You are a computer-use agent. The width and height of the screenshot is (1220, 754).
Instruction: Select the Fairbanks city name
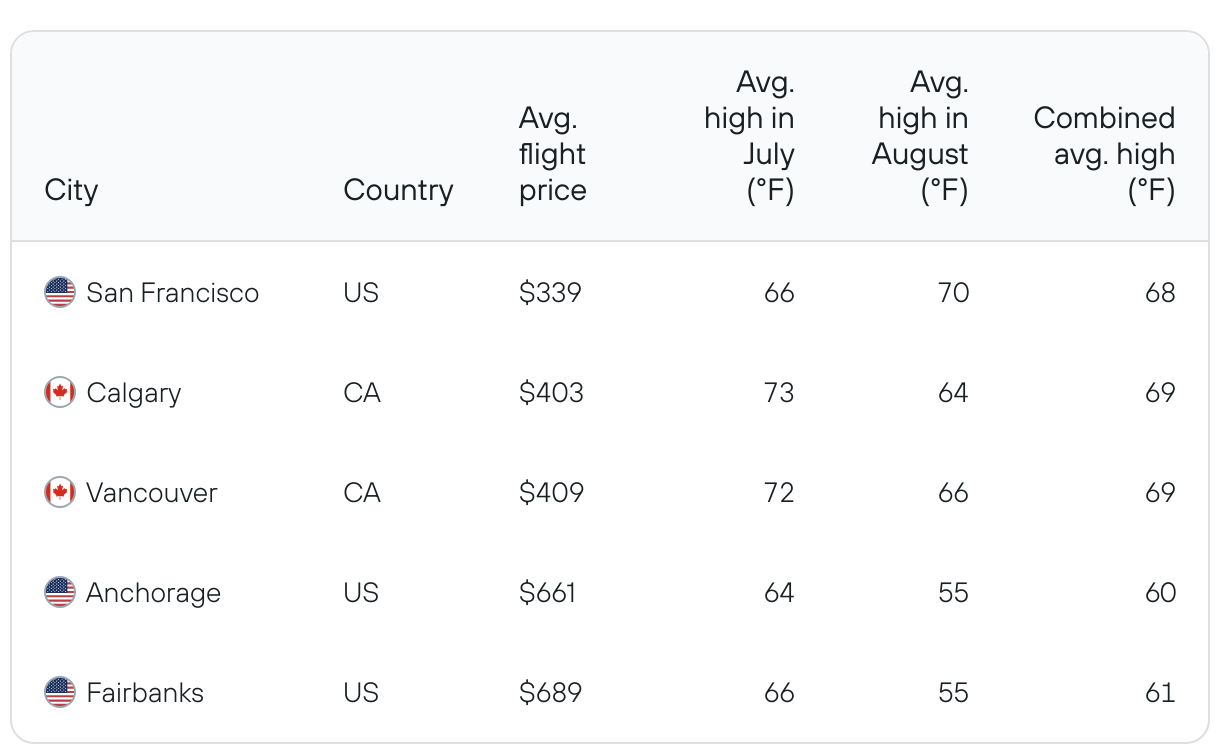145,693
